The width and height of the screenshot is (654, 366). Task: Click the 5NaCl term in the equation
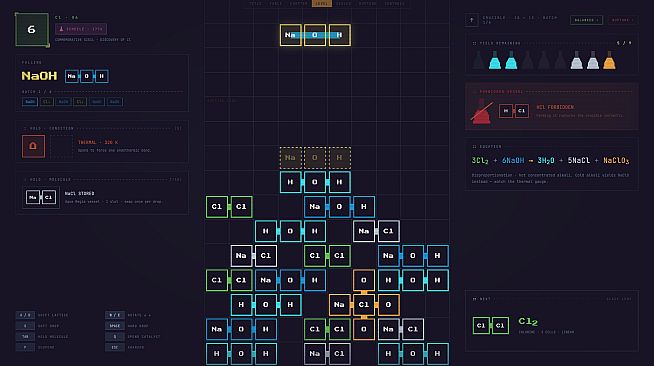pyautogui.click(x=579, y=160)
